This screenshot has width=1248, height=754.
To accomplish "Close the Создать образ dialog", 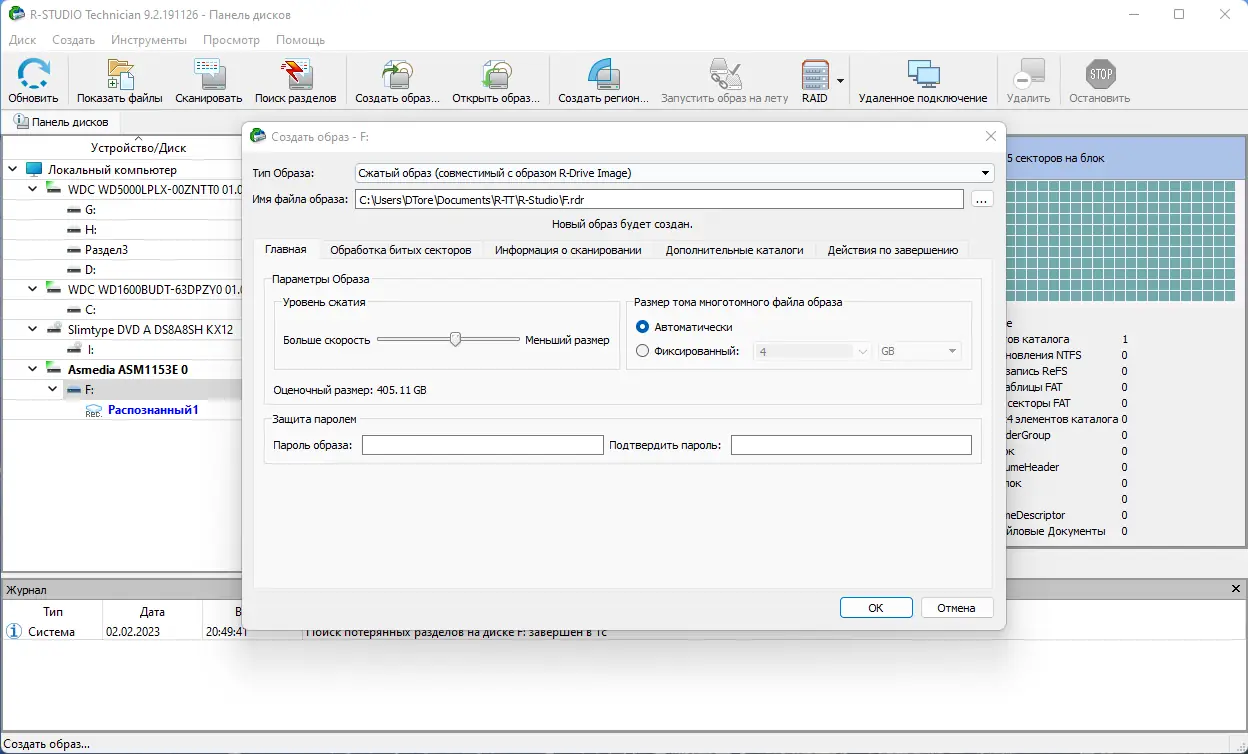I will click(x=991, y=136).
